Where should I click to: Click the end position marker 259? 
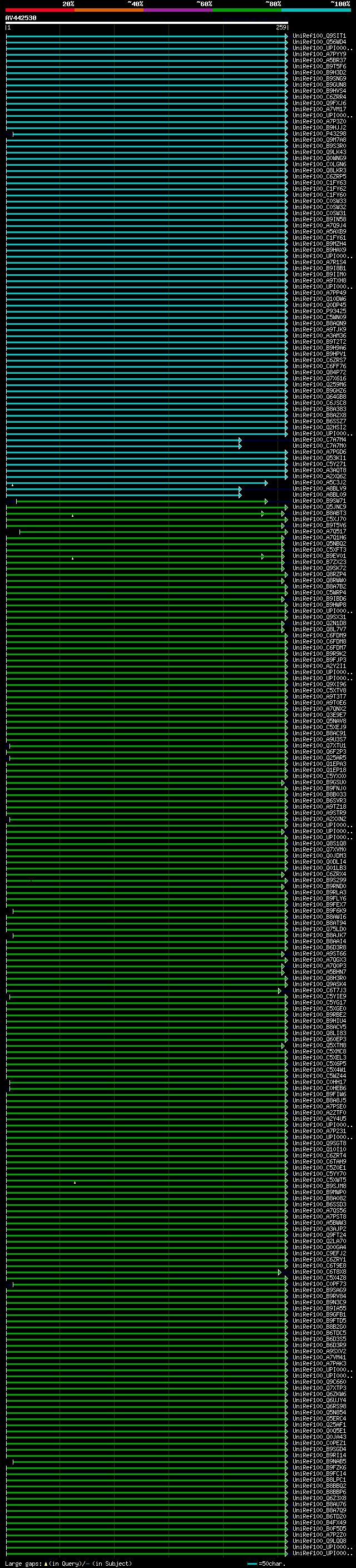[280, 27]
